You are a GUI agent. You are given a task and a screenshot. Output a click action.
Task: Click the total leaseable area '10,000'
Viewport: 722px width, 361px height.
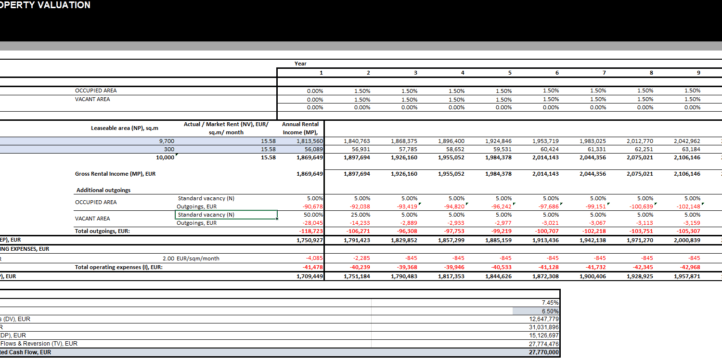pyautogui.click(x=166, y=157)
